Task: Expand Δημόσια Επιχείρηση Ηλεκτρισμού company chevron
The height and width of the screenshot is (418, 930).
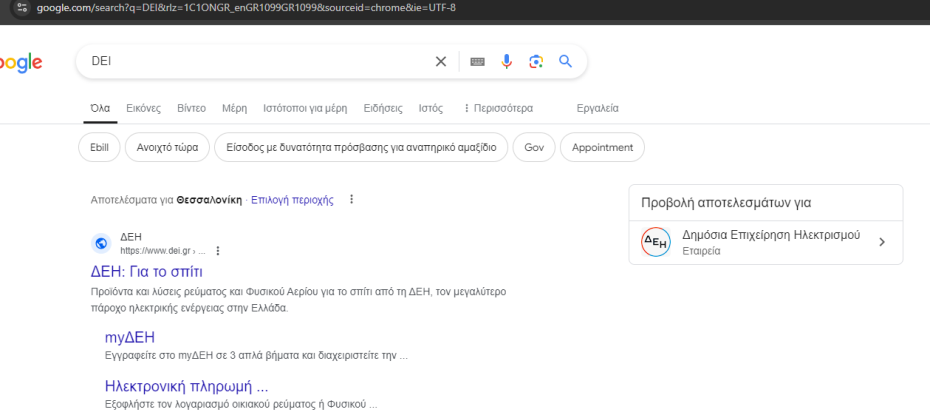Action: tap(882, 242)
